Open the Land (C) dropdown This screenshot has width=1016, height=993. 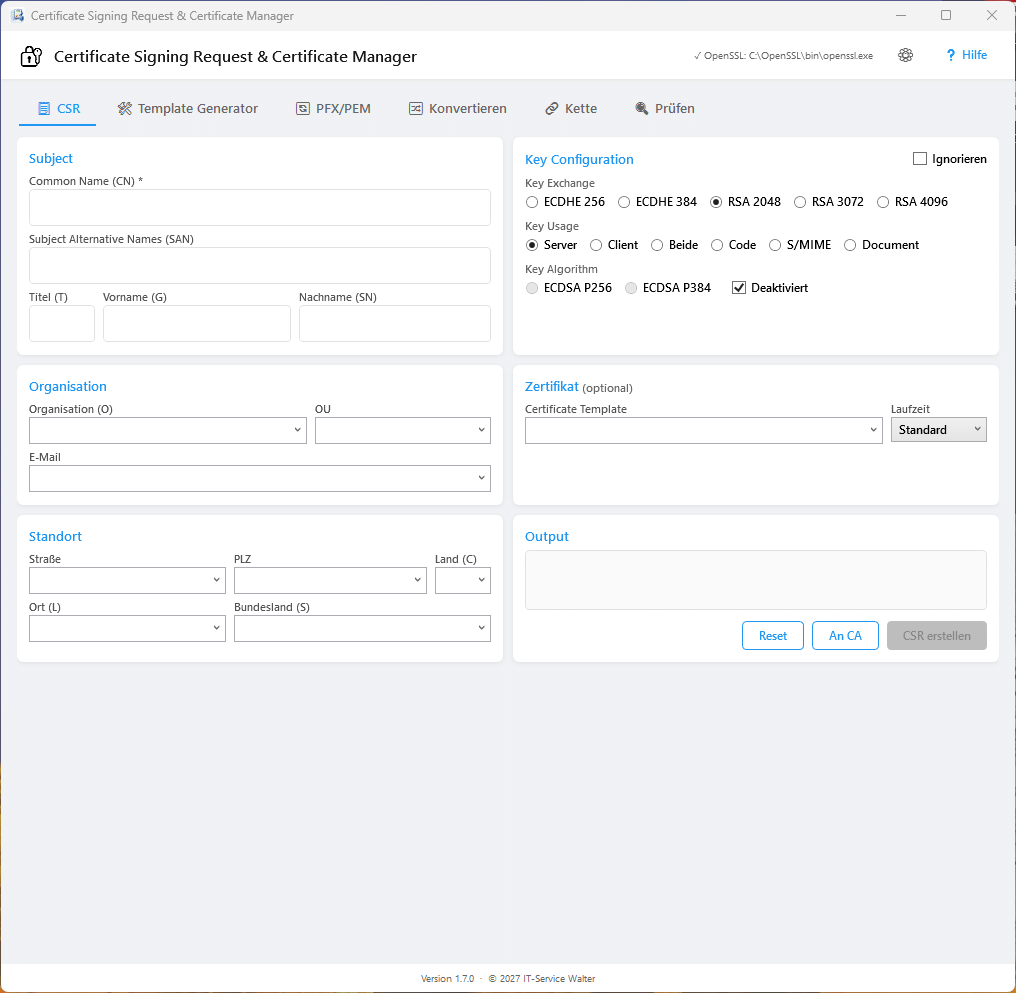click(x=463, y=580)
